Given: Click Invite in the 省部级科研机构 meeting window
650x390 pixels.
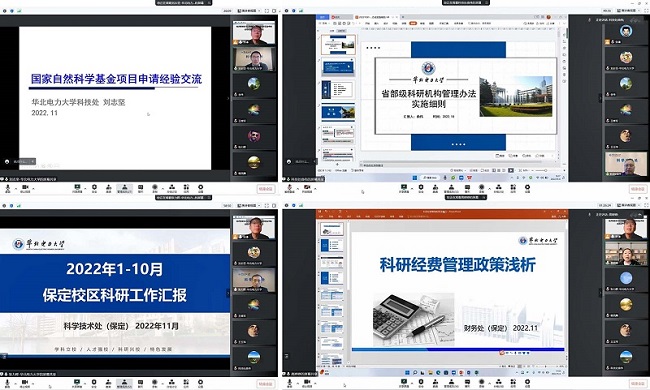Looking at the screenshot, I should pyautogui.click(x=435, y=189).
